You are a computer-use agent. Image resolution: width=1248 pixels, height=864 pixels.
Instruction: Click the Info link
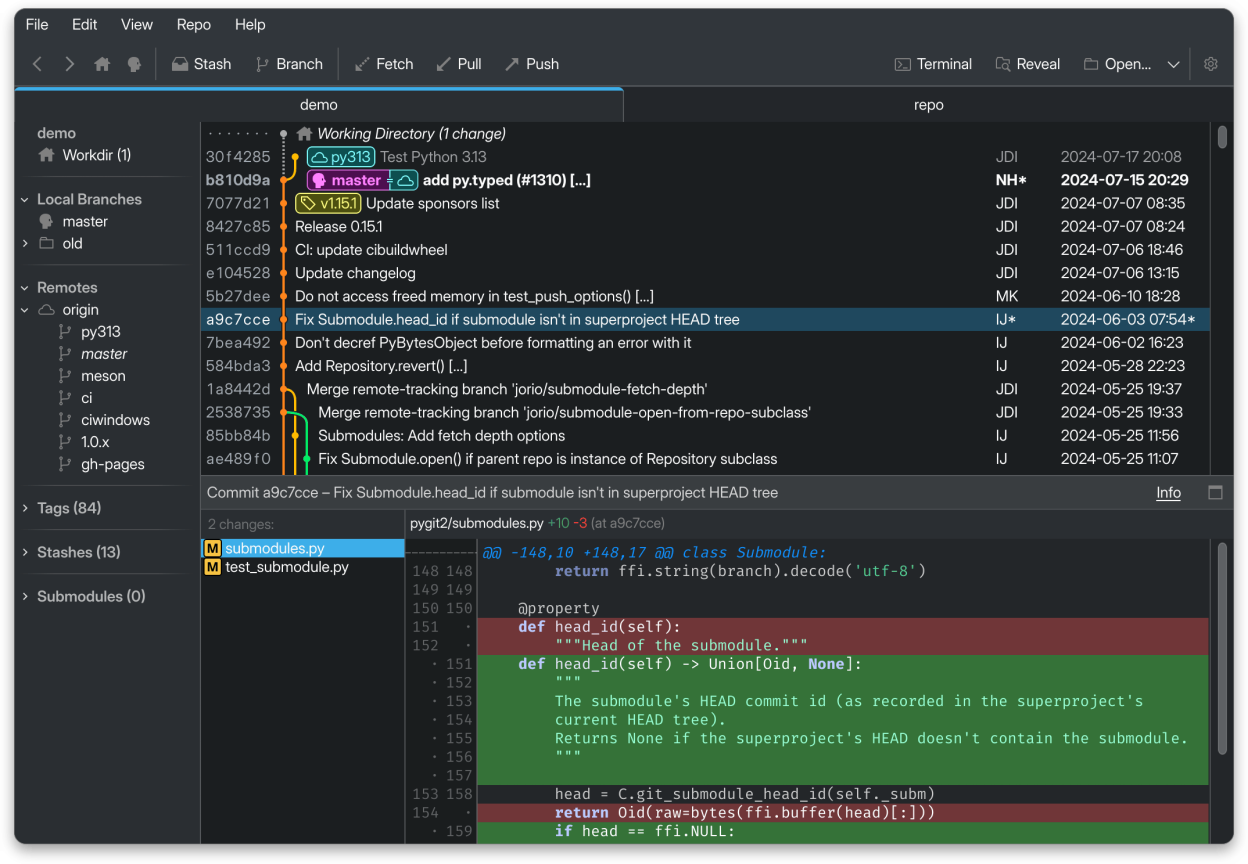pos(1168,492)
